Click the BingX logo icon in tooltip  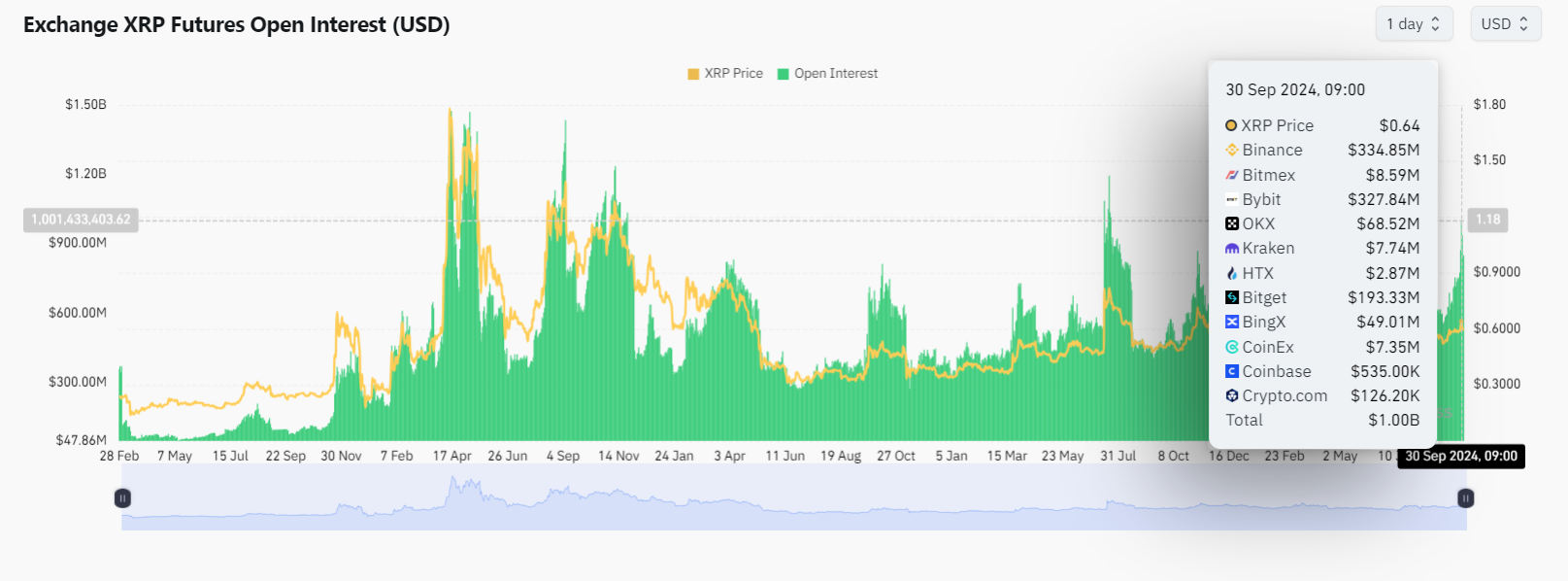tap(1232, 322)
